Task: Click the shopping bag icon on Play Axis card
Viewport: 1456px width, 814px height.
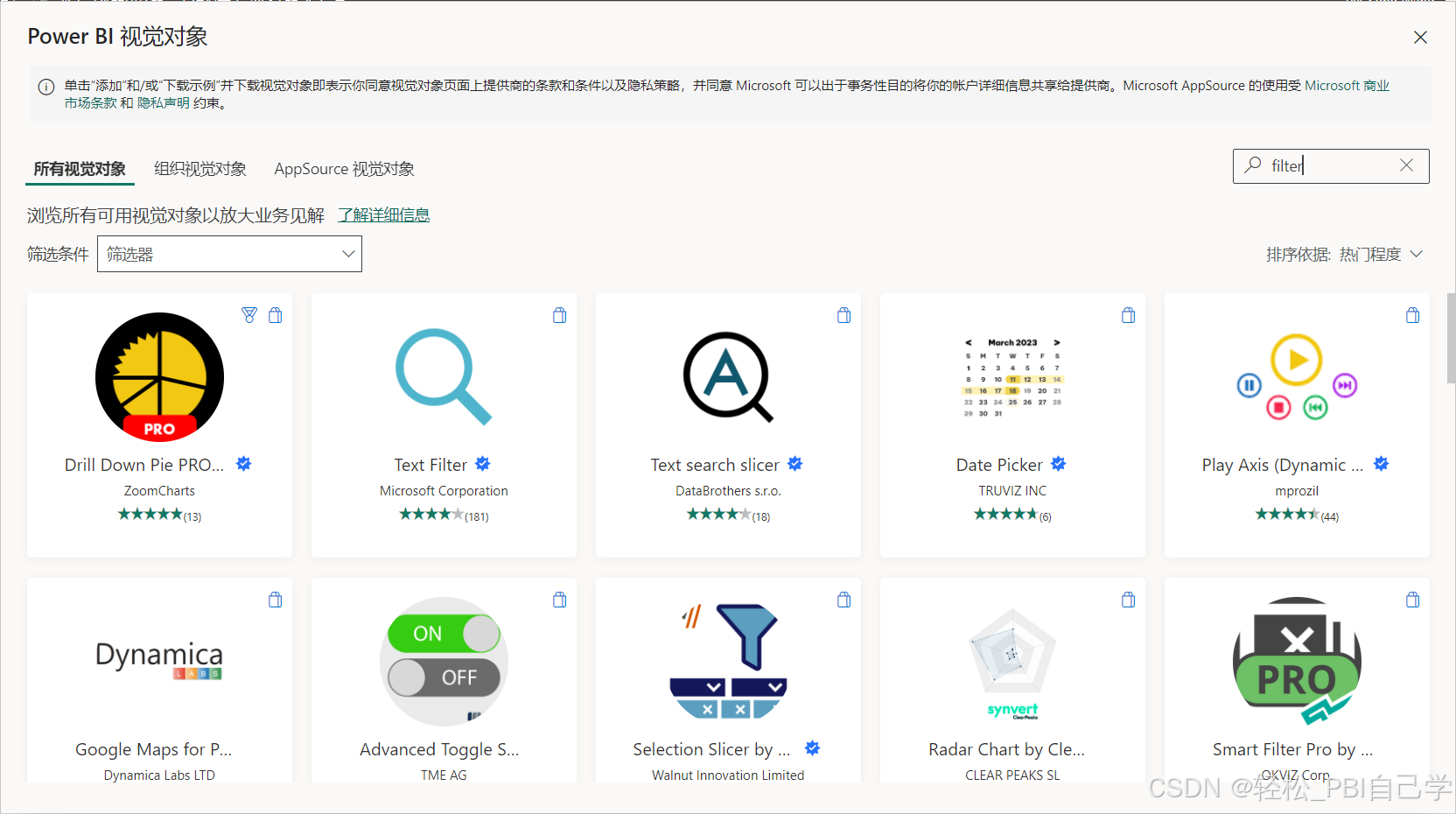Action: coord(1413,315)
